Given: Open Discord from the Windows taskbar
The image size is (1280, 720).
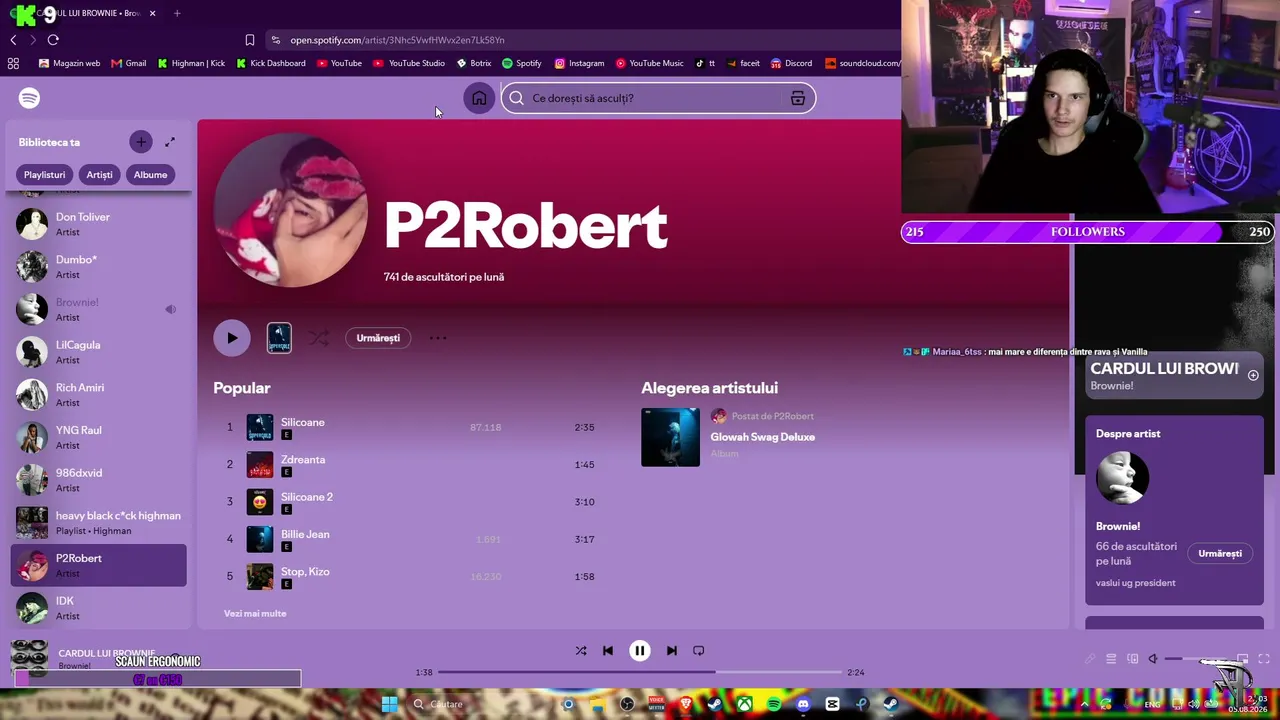Looking at the screenshot, I should click(803, 704).
